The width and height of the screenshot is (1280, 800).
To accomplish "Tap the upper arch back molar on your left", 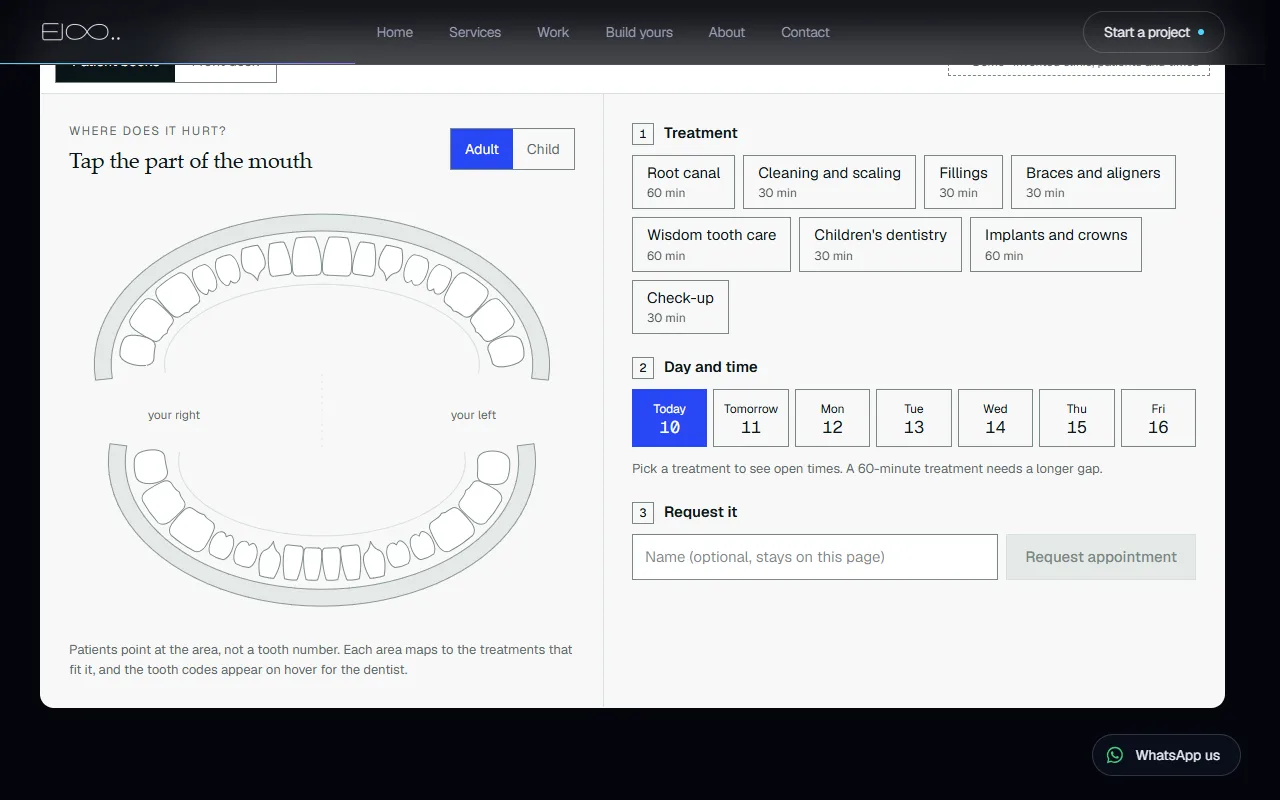I will 506,350.
